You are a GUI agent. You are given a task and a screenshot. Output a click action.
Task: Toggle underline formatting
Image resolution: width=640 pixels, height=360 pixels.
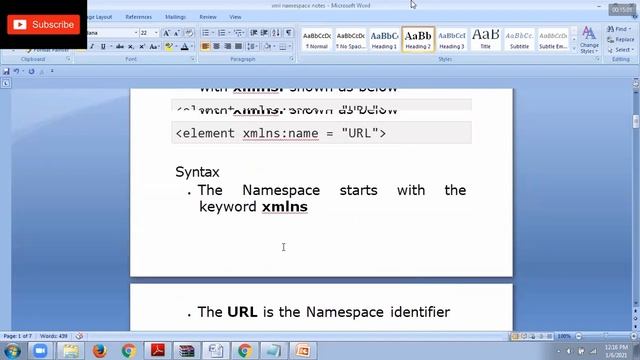point(103,47)
